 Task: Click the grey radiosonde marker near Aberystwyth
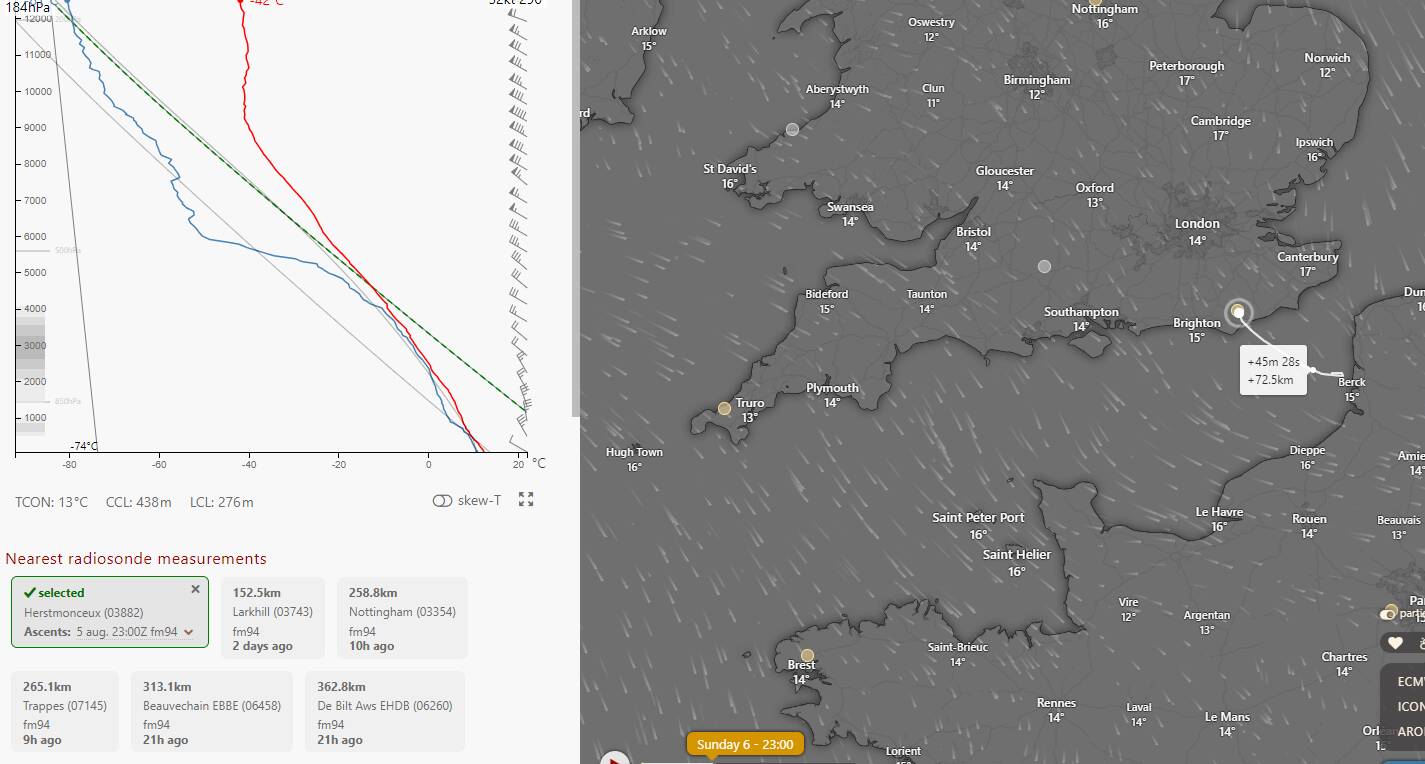[792, 129]
